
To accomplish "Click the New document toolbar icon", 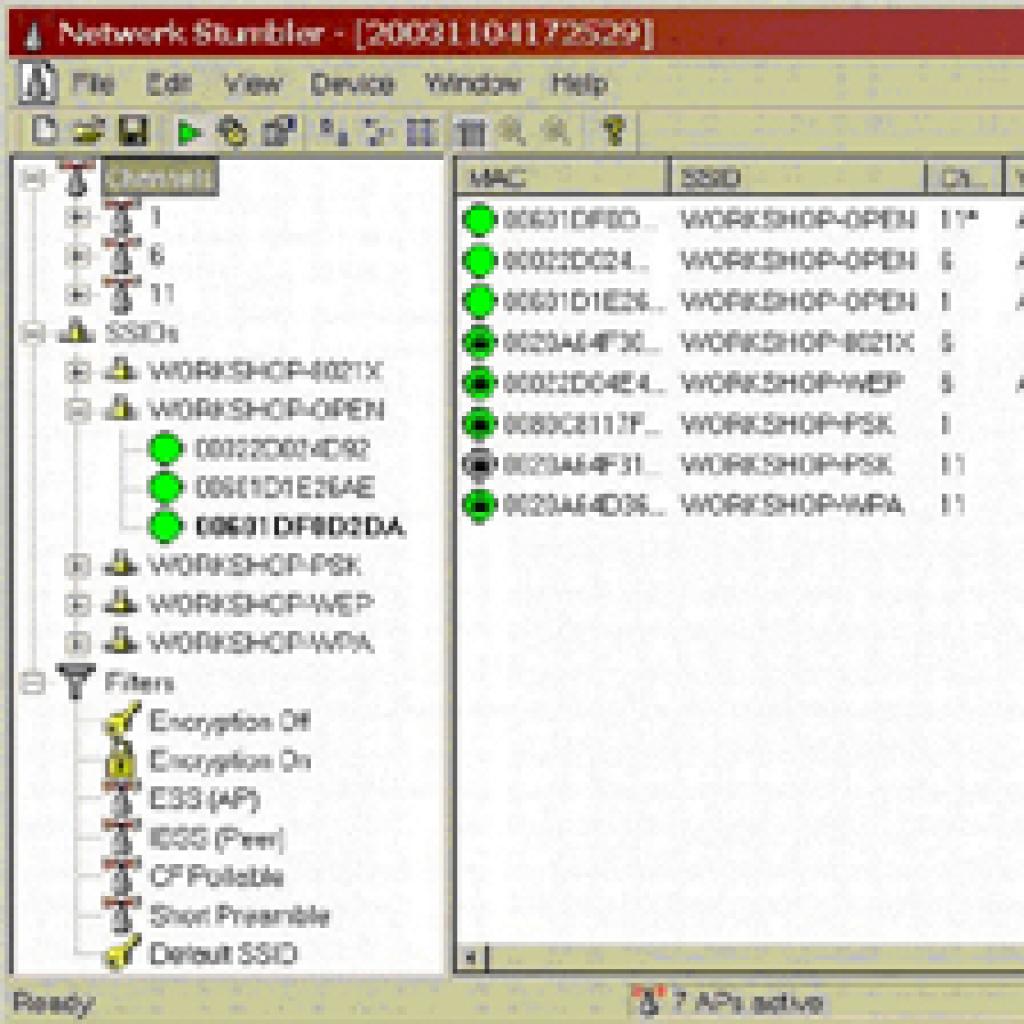I will (44, 131).
